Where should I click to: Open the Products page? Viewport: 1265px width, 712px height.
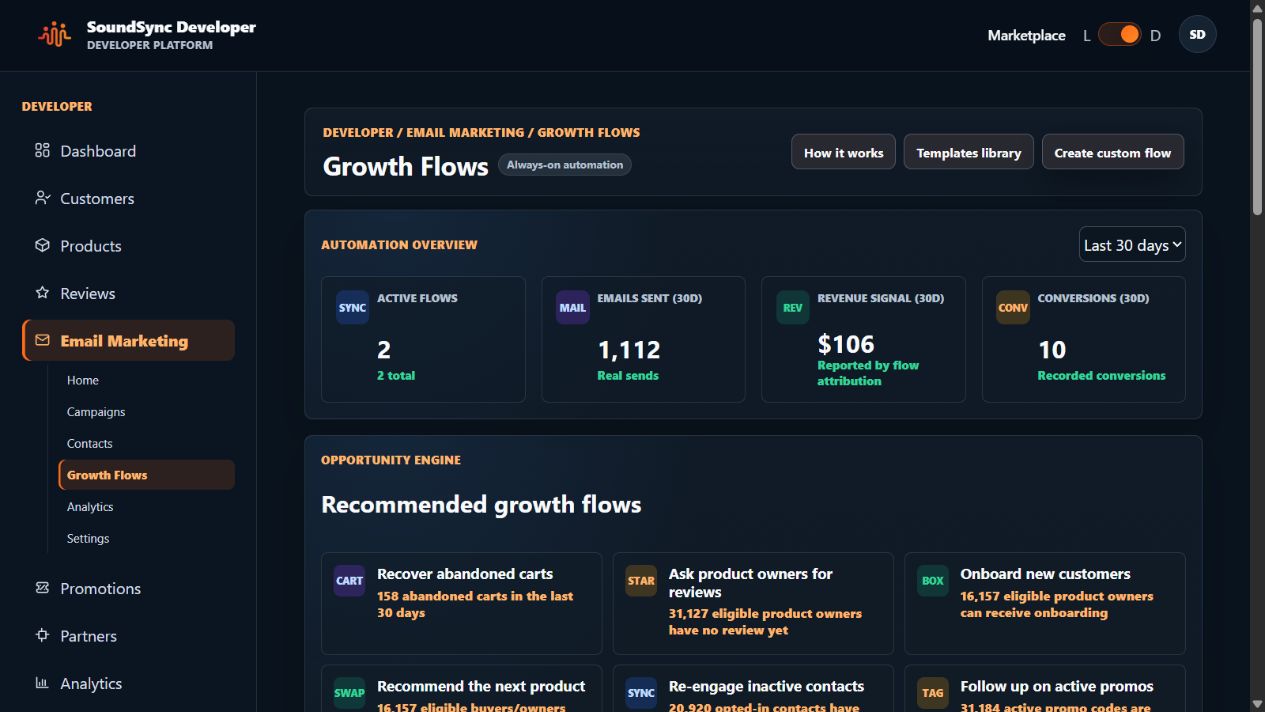pyautogui.click(x=128, y=246)
